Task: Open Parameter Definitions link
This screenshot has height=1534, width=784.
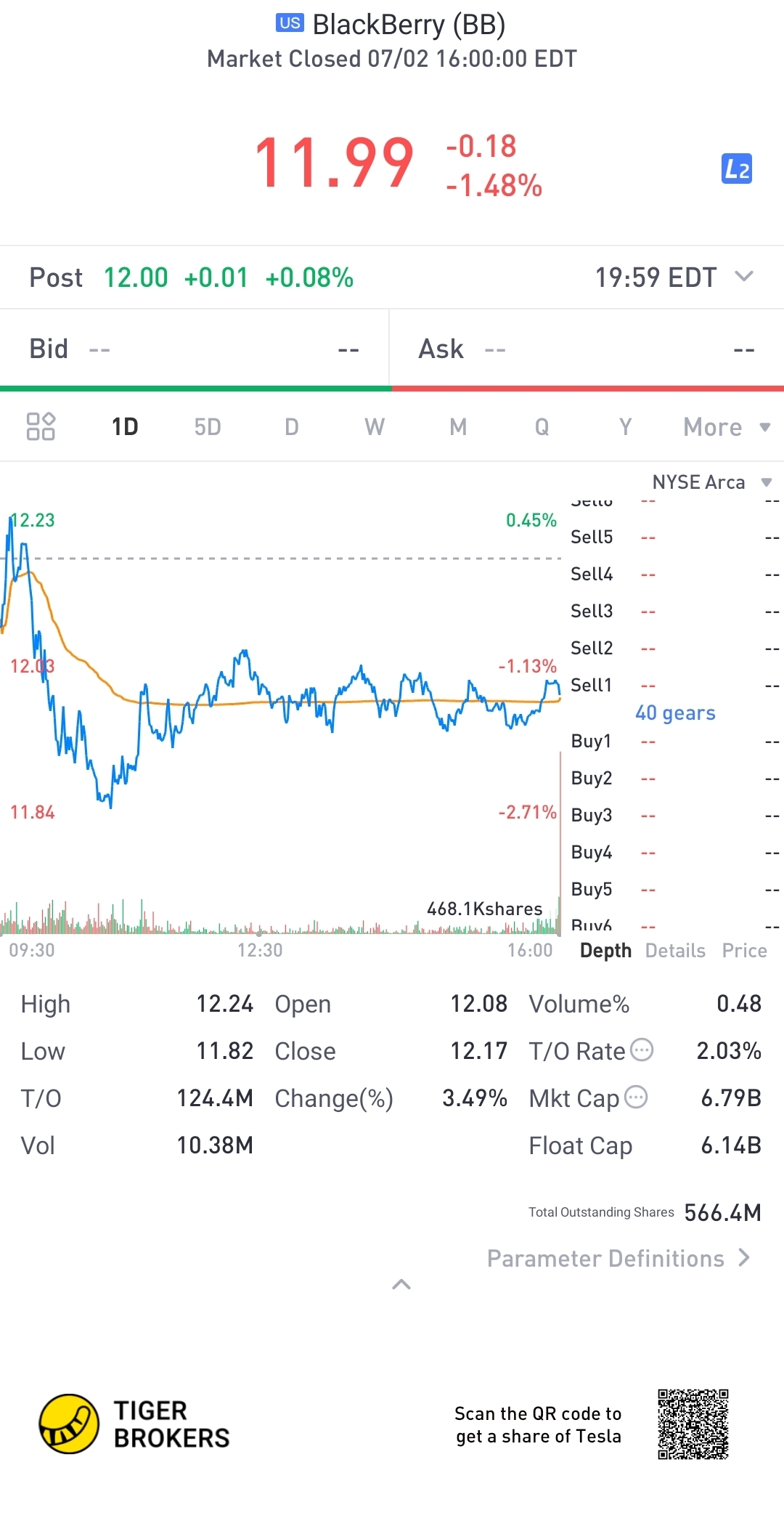Action: tap(618, 1258)
